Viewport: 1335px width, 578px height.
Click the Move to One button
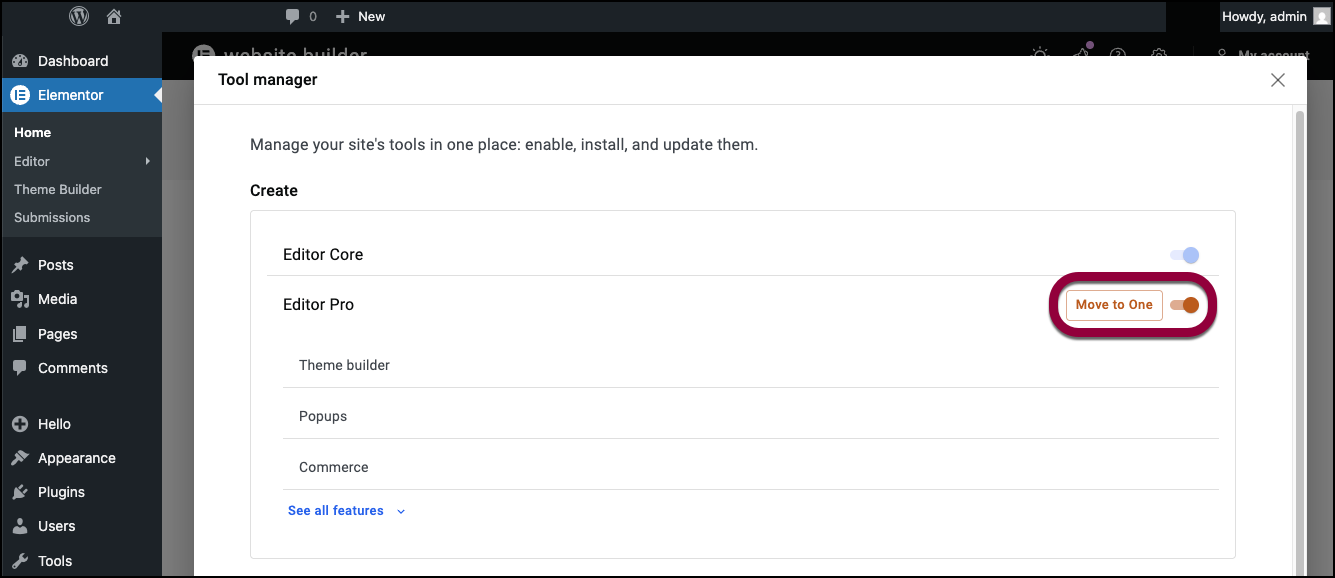(x=1113, y=305)
